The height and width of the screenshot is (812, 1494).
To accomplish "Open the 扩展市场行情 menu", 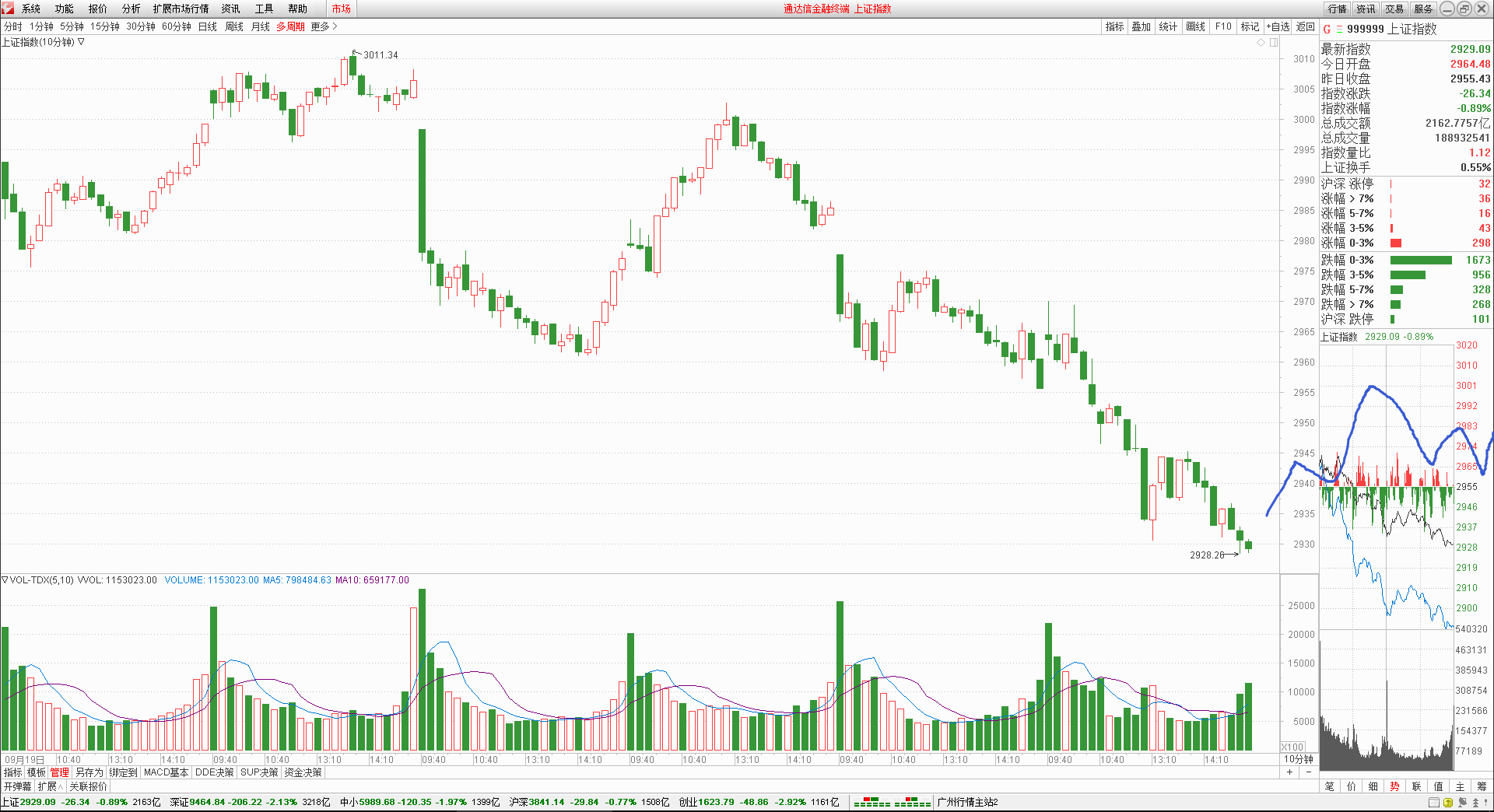I will click(181, 9).
